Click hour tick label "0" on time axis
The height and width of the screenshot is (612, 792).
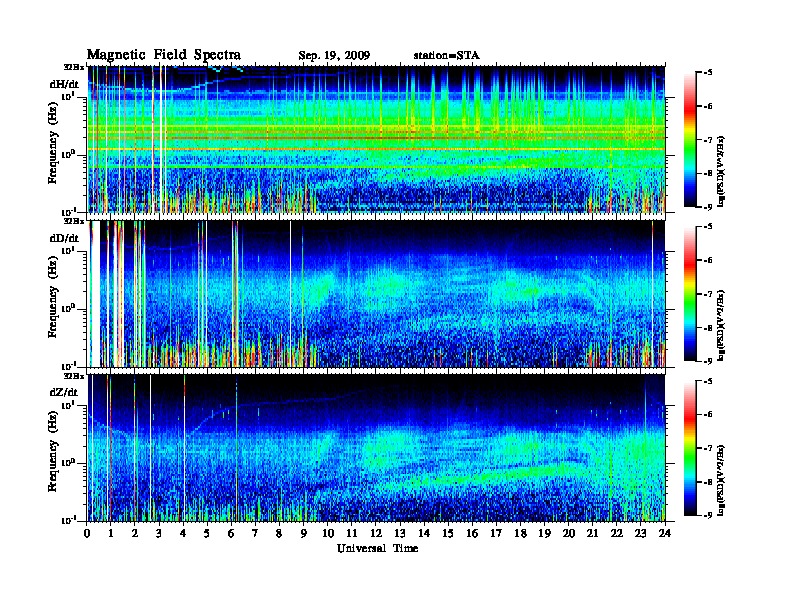[x=87, y=534]
